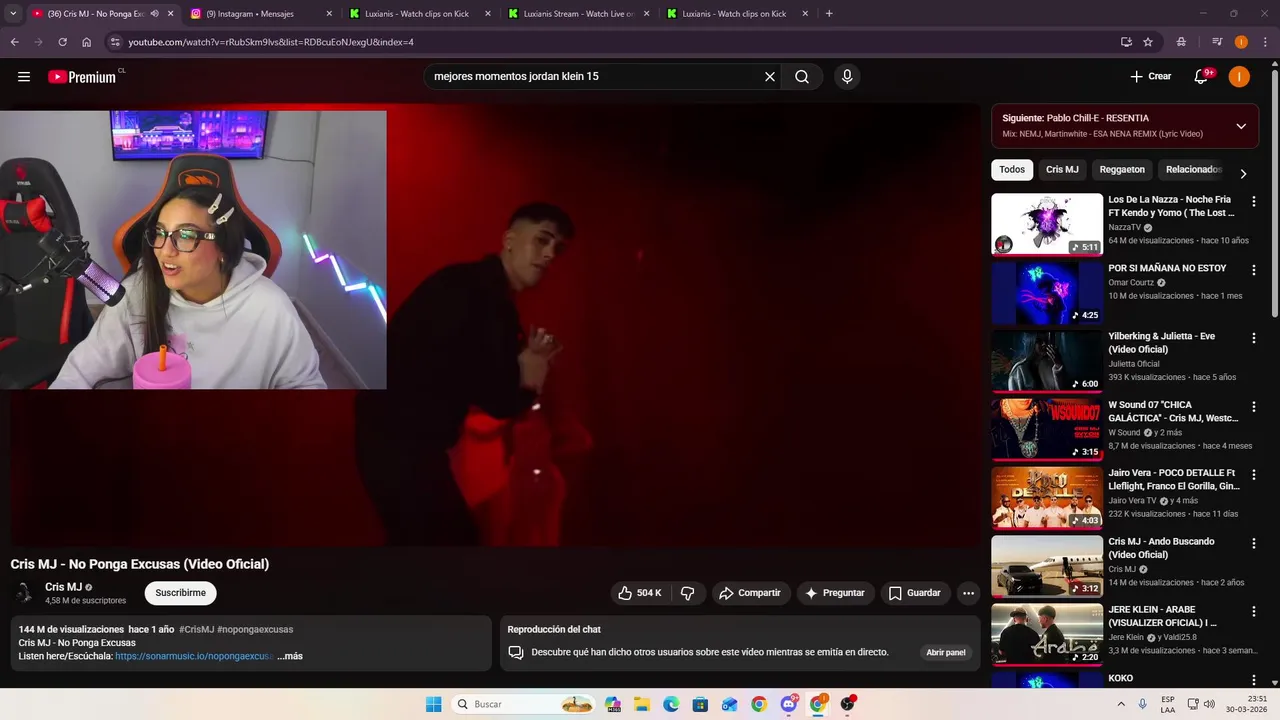Open the browser home page button

tap(87, 42)
